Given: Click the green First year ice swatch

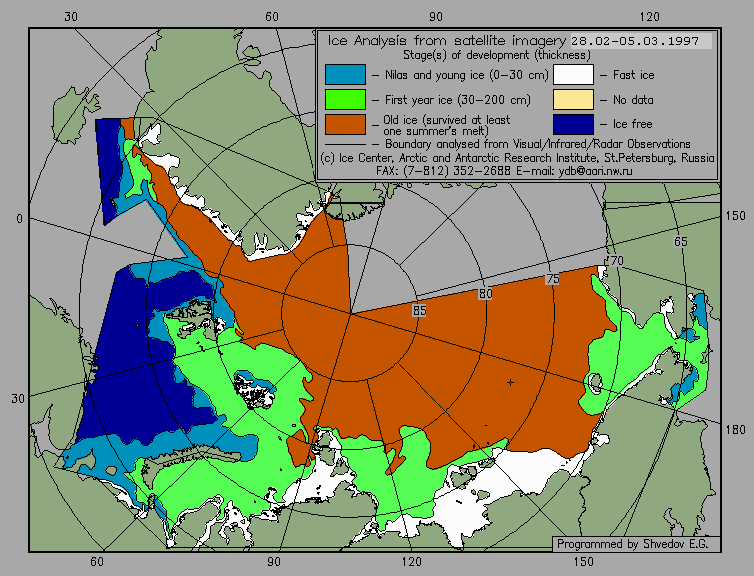Looking at the screenshot, I should point(345,100).
